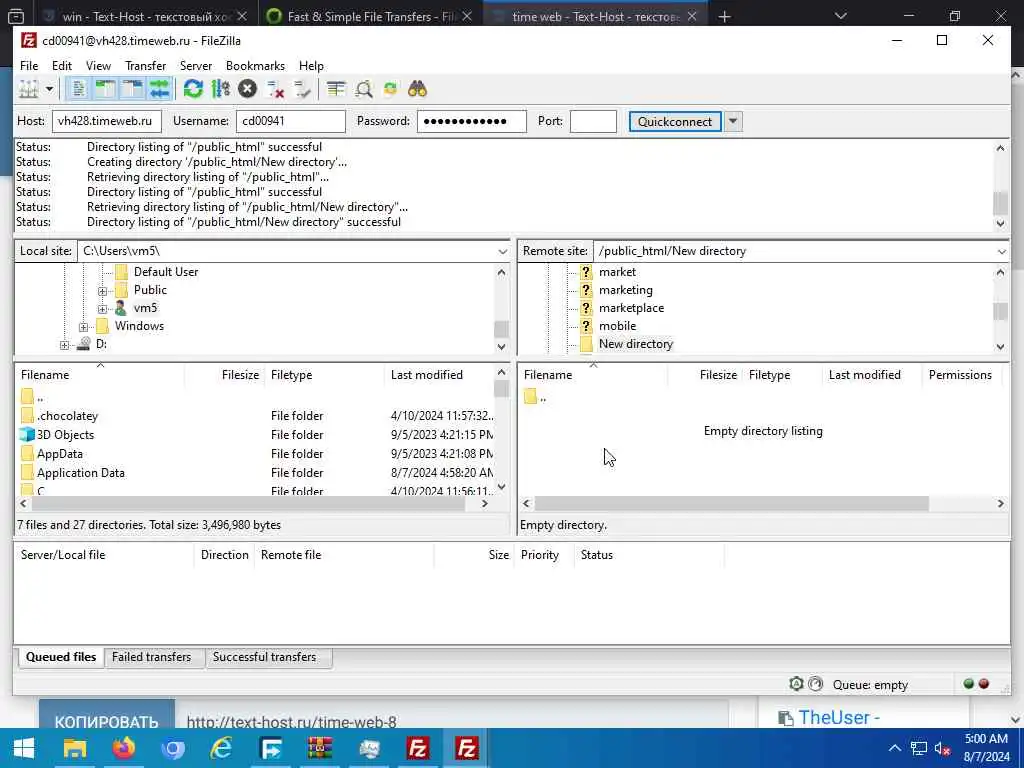Toggle transfer queue display
This screenshot has height=768, width=1024.
click(159, 89)
